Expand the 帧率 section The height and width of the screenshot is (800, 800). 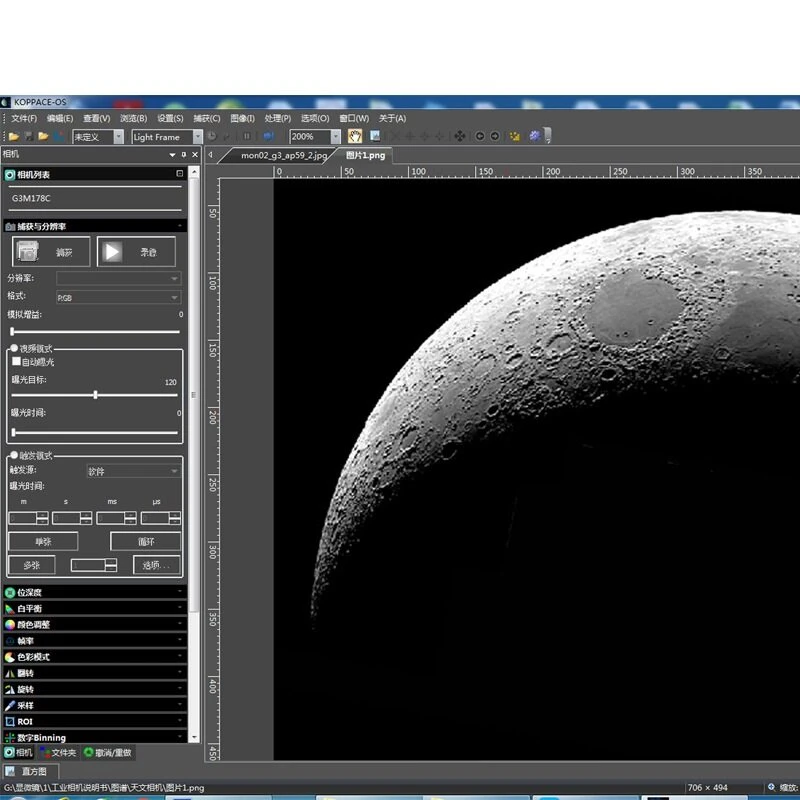coord(95,641)
